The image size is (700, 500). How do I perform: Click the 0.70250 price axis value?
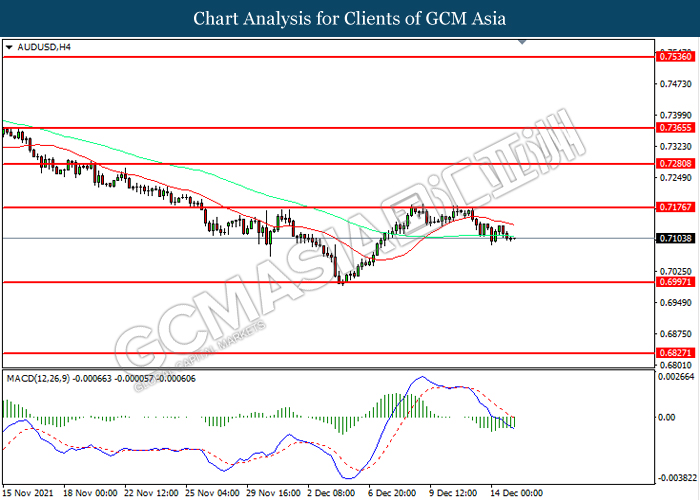[x=675, y=271]
